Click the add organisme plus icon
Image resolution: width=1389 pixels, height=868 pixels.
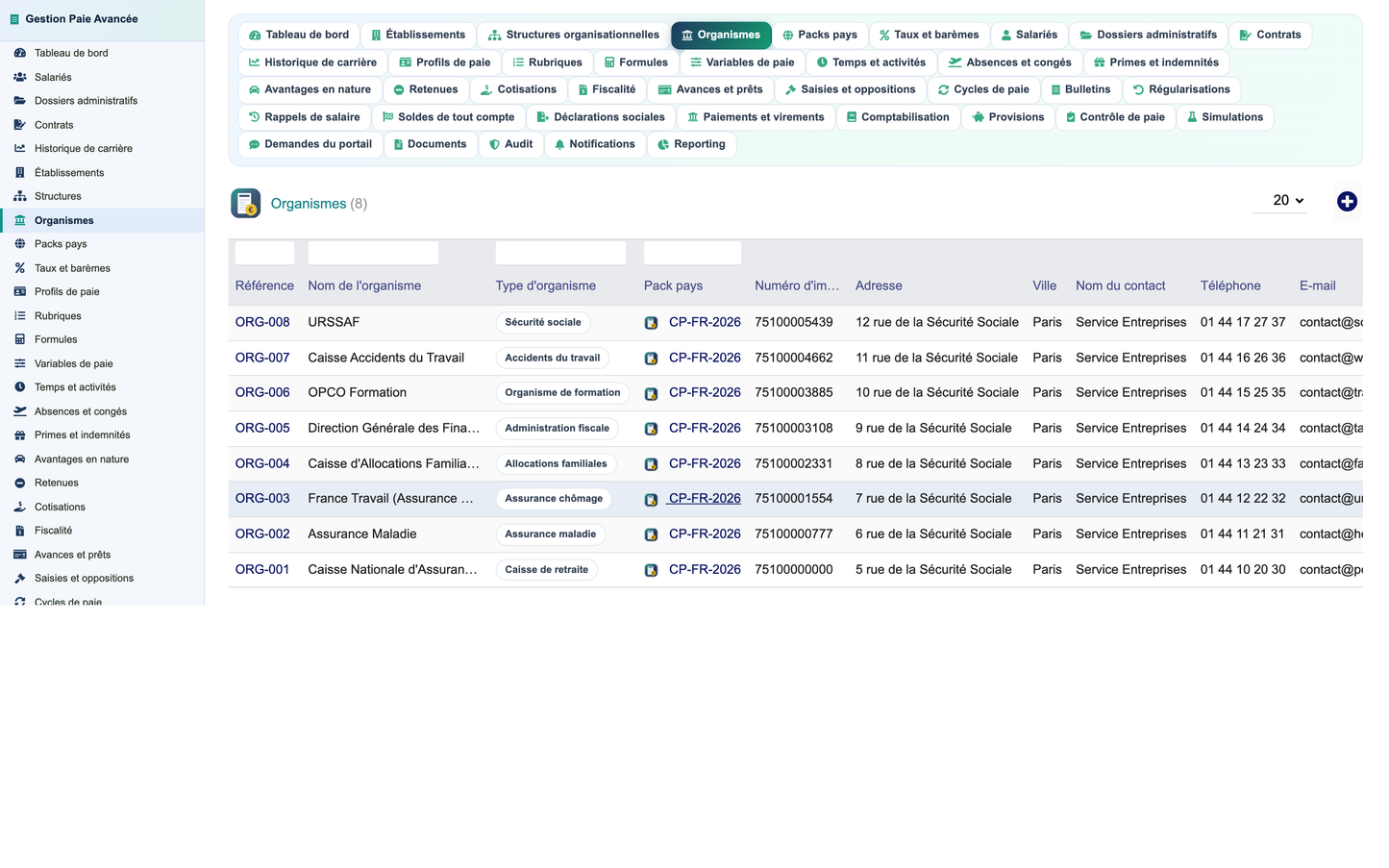point(1347,201)
